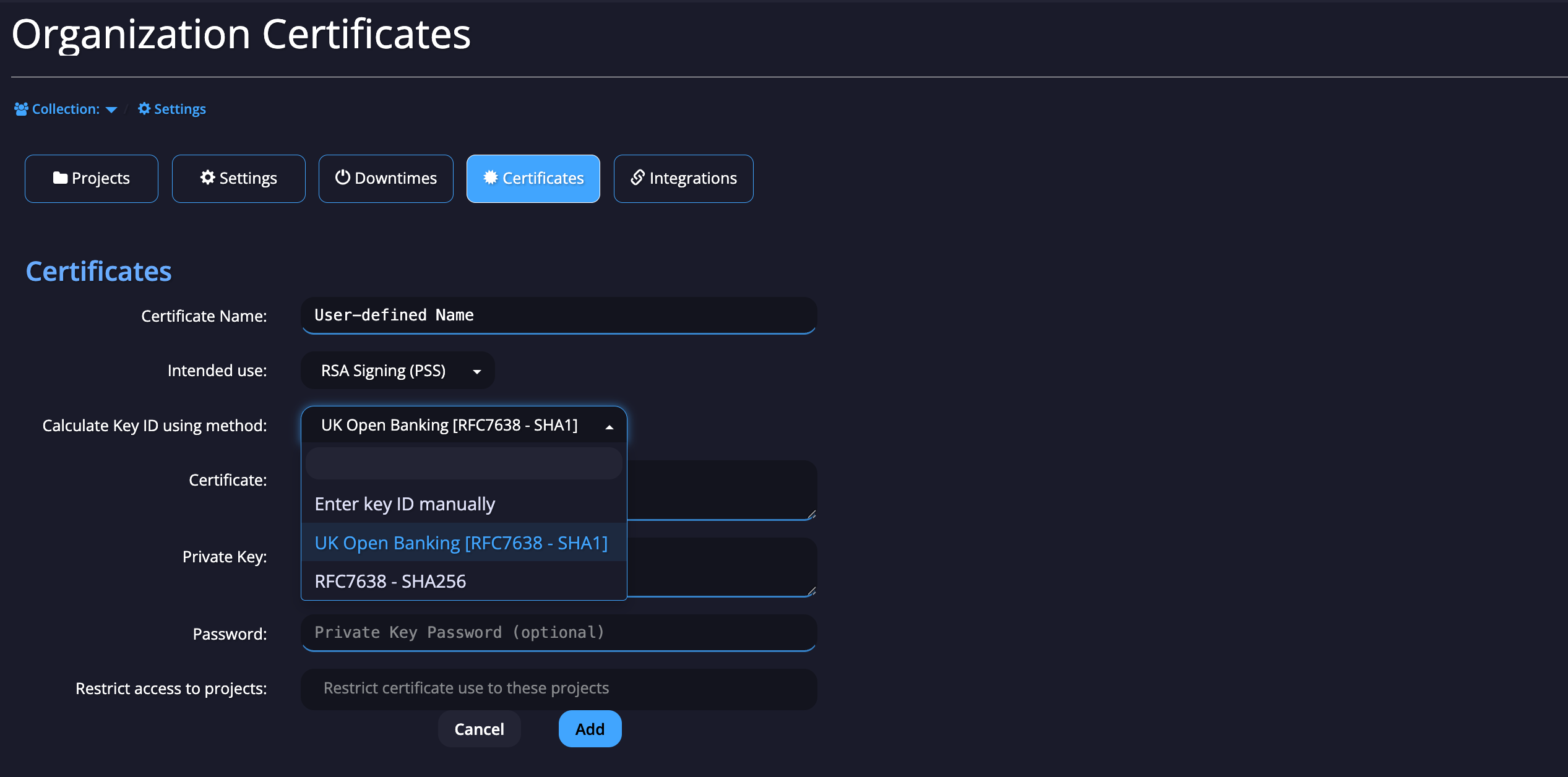Open the Settings breadcrumb link
The width and height of the screenshot is (1568, 777).
[x=179, y=108]
